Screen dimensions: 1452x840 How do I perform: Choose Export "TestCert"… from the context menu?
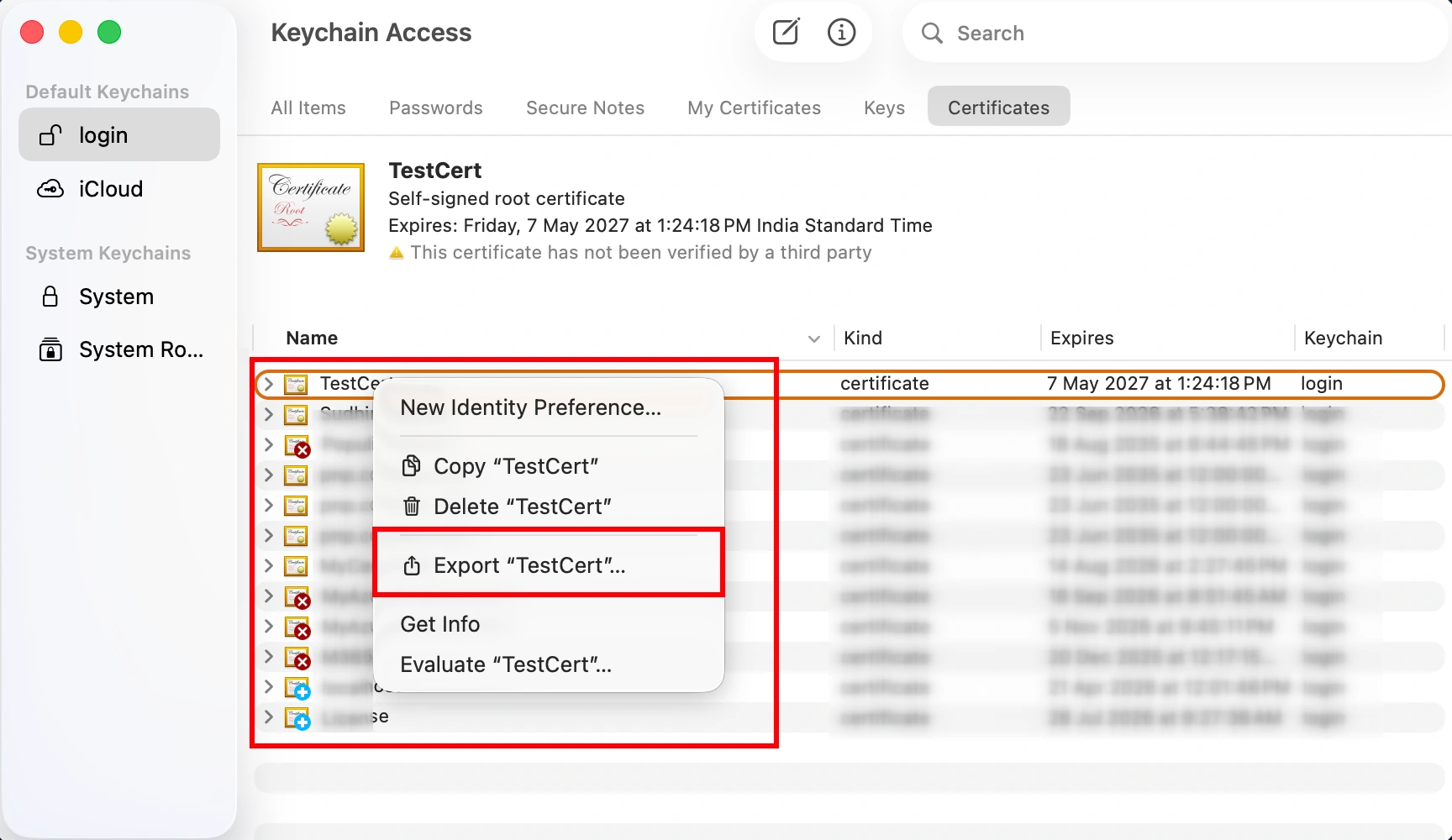pos(549,565)
